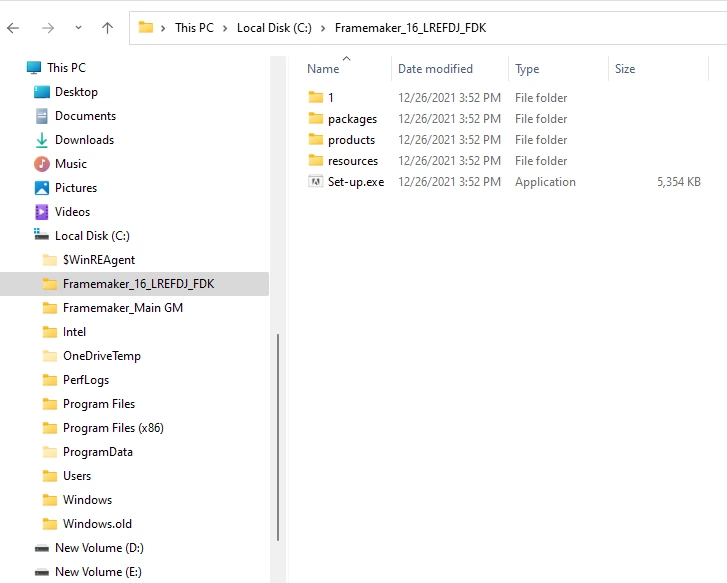Open OneDriveTemp folder in the tree
Image resolution: width=727 pixels, height=583 pixels.
(102, 356)
